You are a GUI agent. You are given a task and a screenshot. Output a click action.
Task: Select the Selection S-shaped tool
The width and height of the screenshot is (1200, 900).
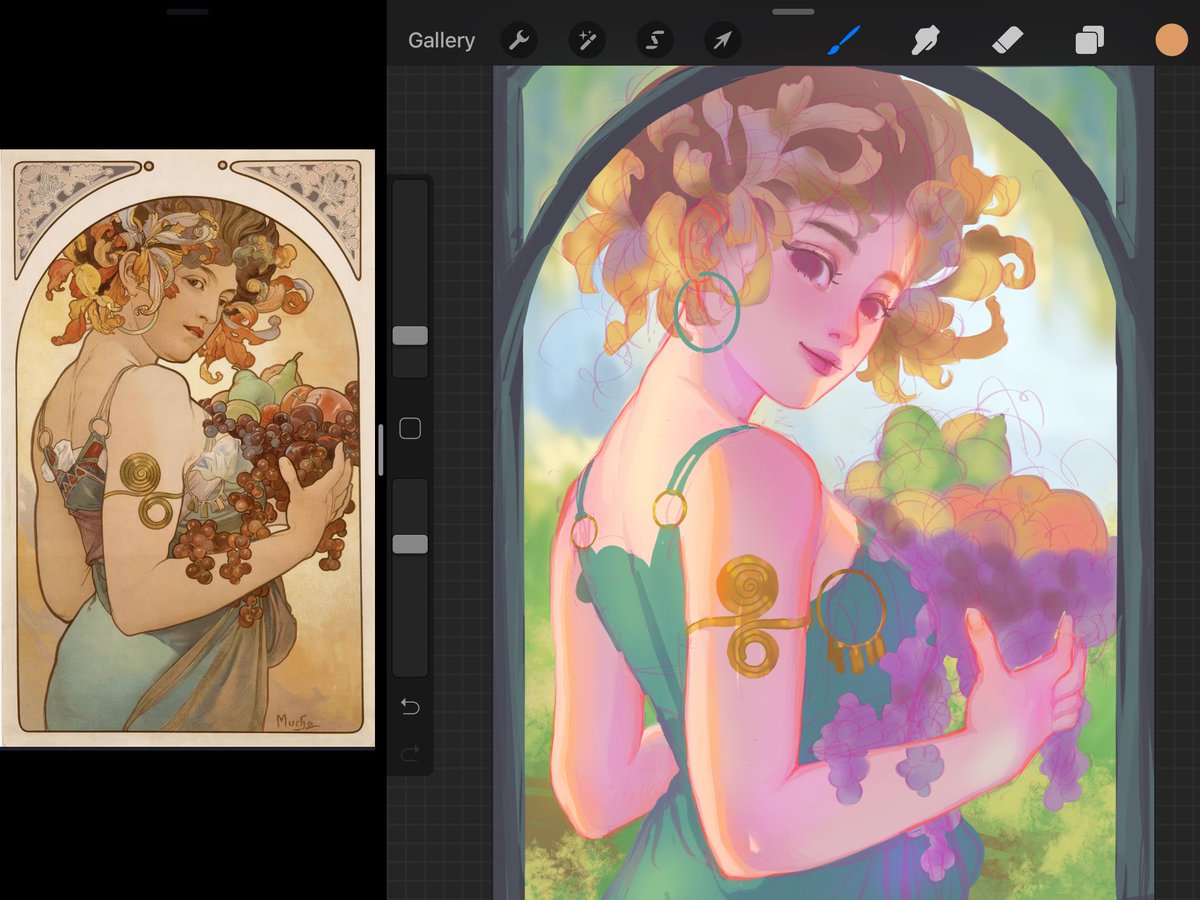click(x=654, y=41)
